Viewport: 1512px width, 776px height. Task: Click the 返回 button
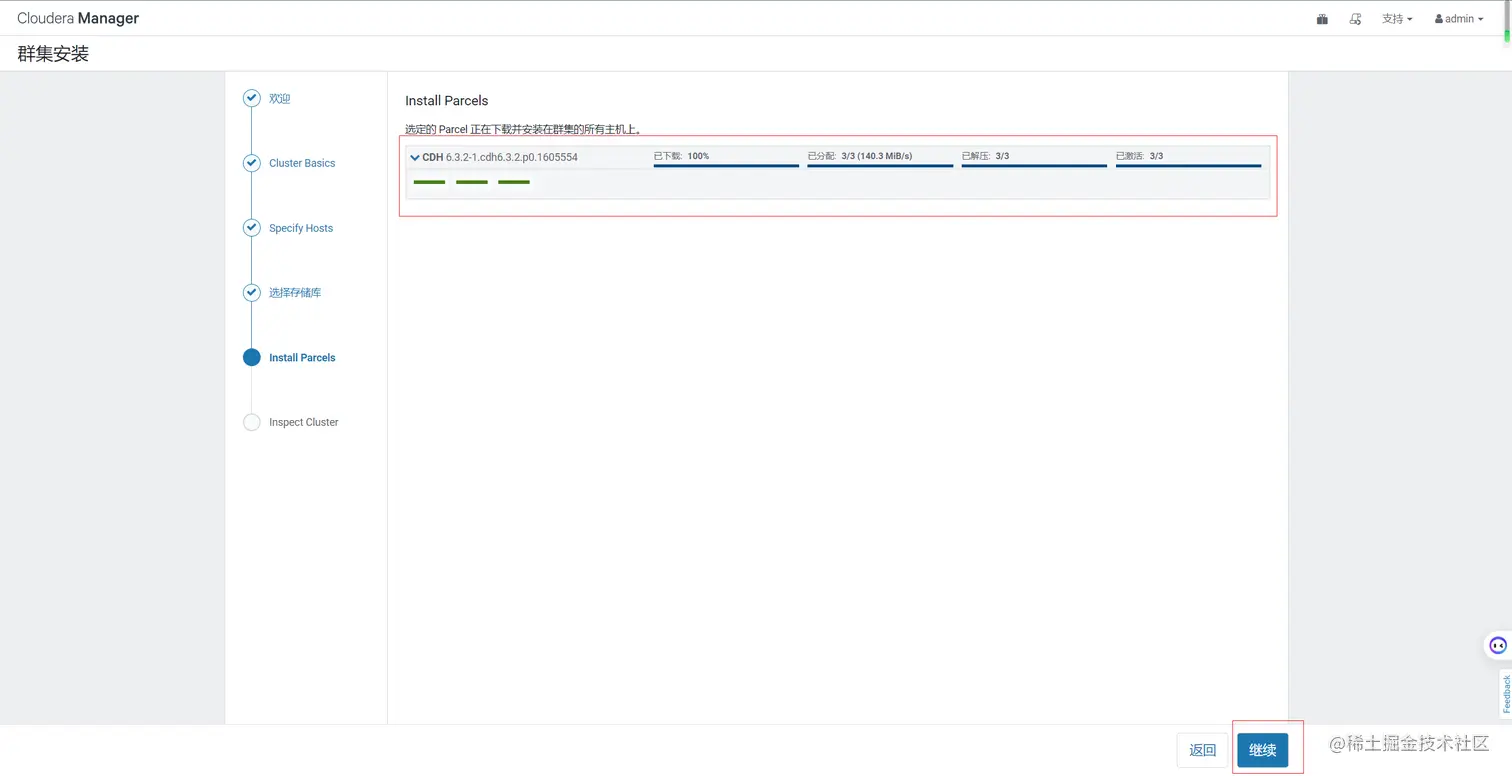point(1202,750)
